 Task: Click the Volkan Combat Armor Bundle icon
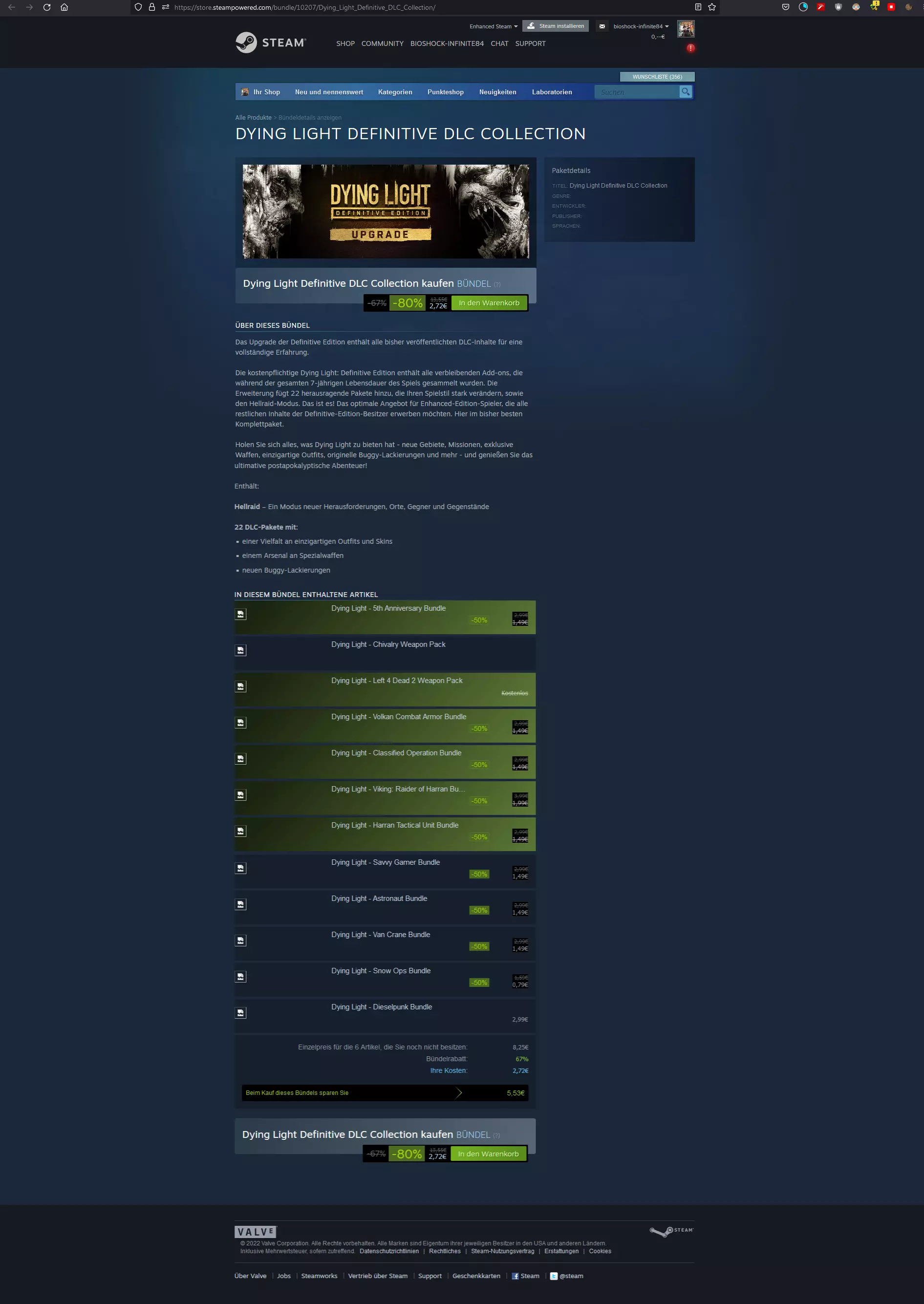(x=241, y=723)
